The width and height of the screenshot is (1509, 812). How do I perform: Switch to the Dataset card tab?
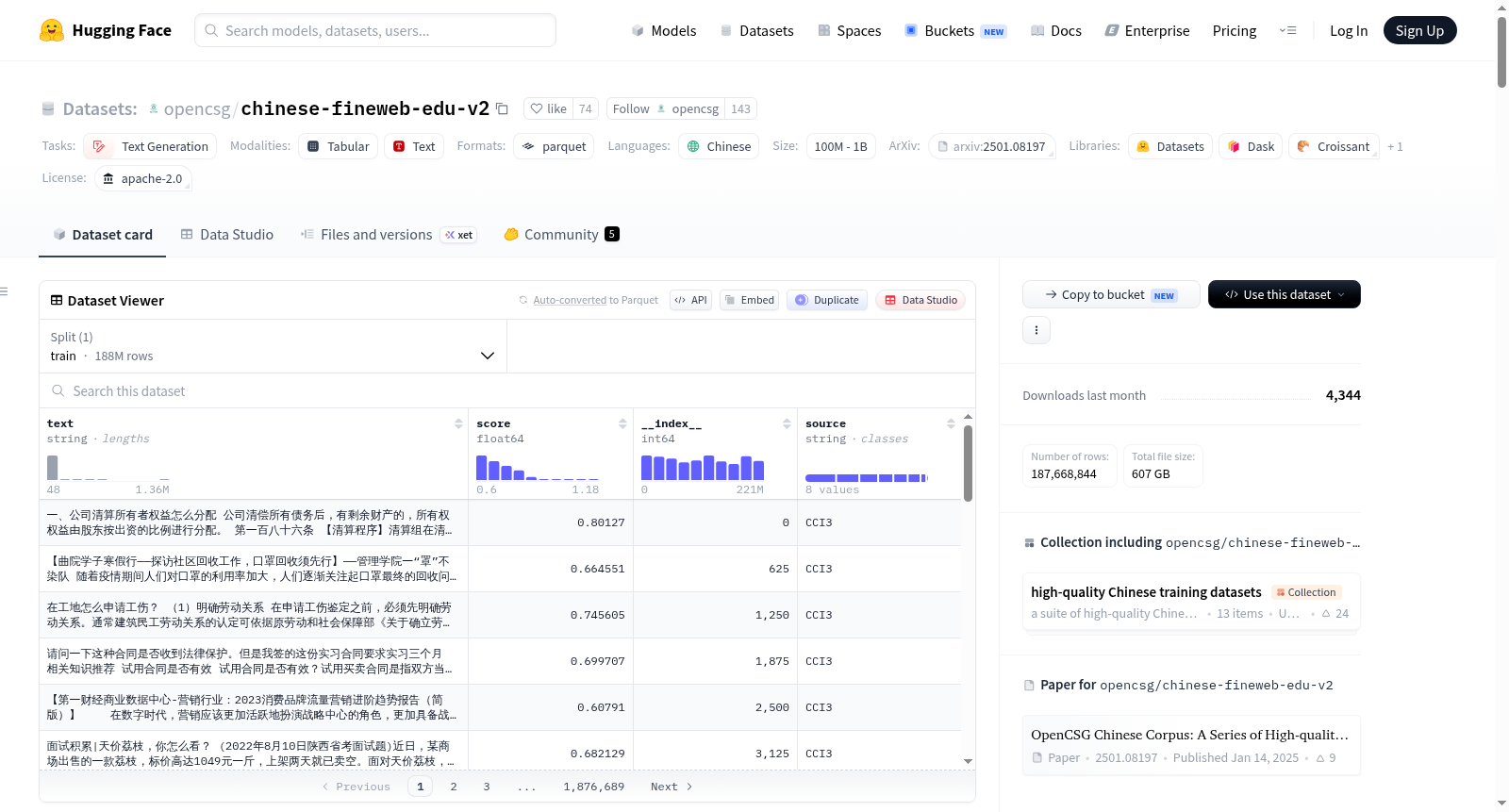point(103,234)
